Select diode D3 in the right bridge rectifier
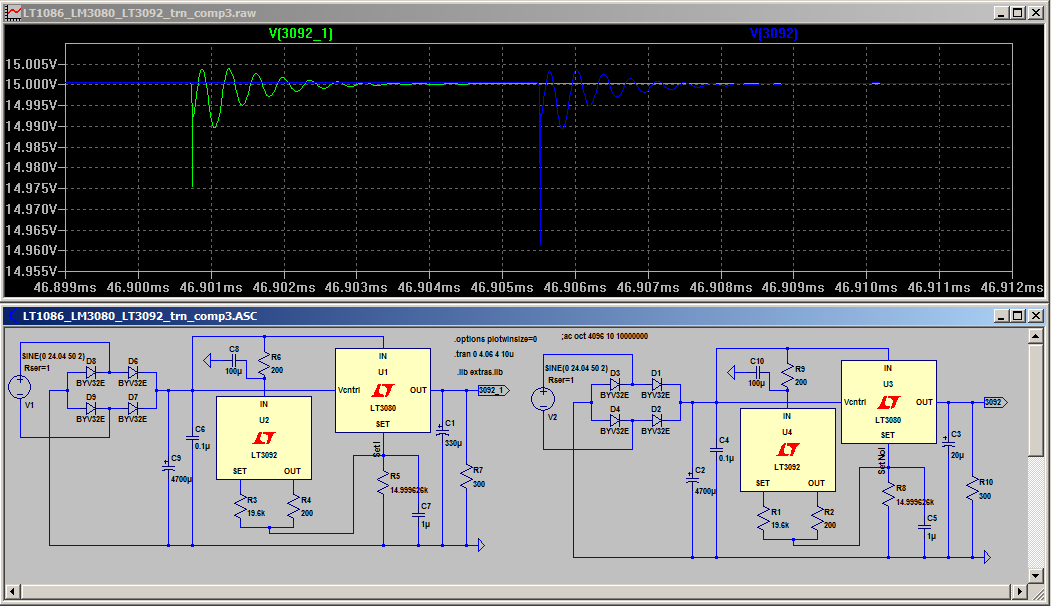The height and width of the screenshot is (606, 1051). pyautogui.click(x=615, y=385)
